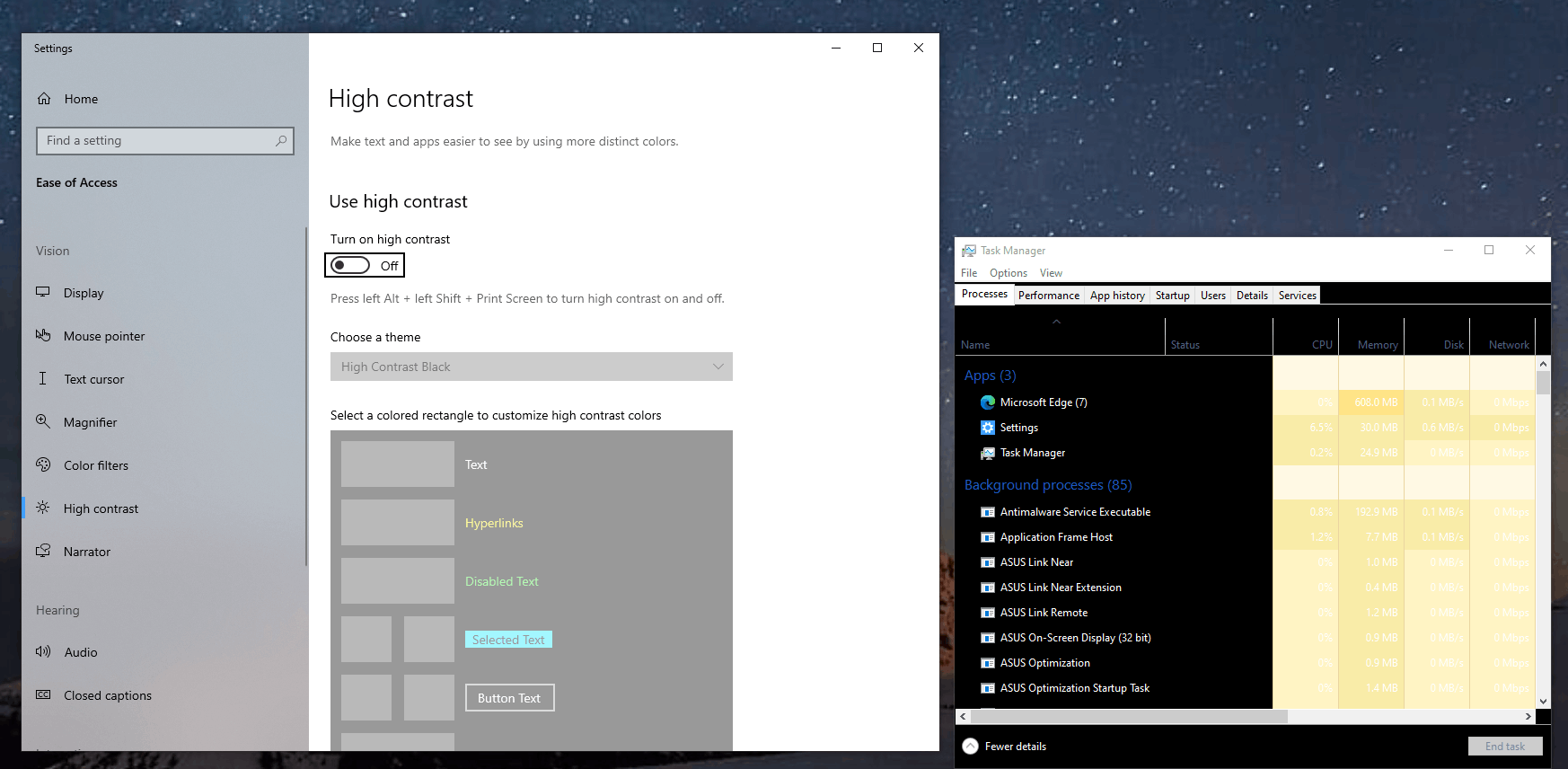Switch to the Startup tab
The height and width of the screenshot is (769, 1568).
point(1173,296)
